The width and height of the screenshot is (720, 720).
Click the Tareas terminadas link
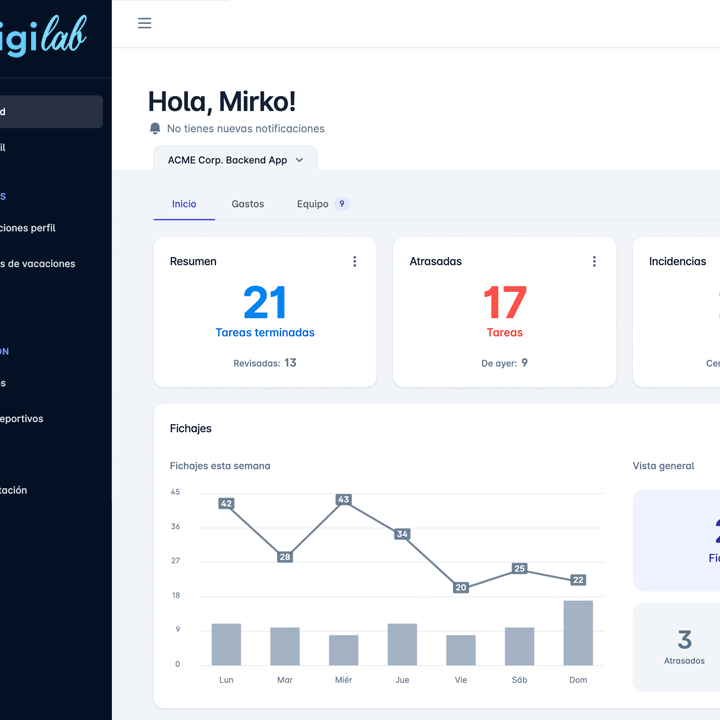pyautogui.click(x=265, y=332)
